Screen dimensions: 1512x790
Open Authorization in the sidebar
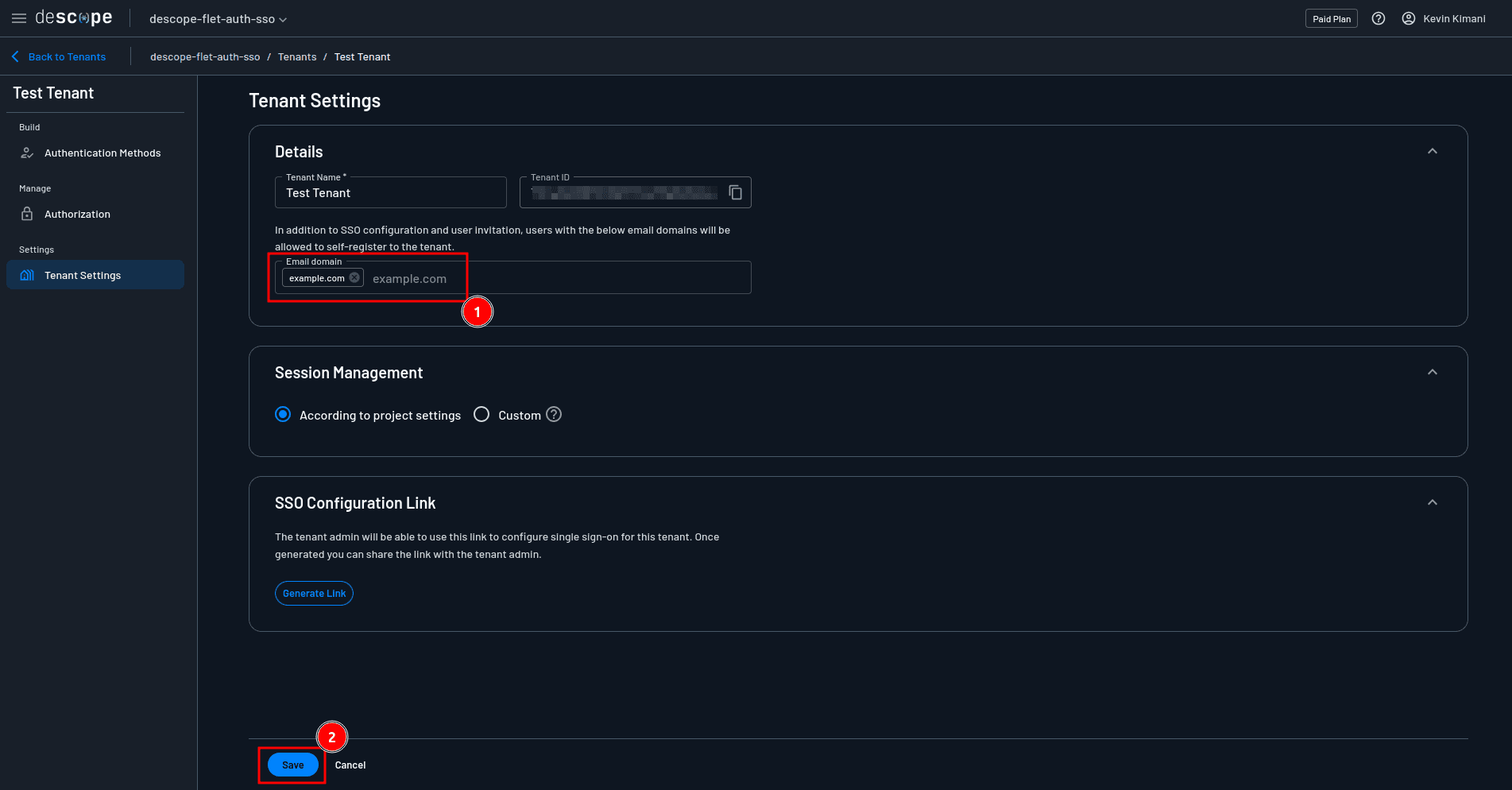(77, 214)
